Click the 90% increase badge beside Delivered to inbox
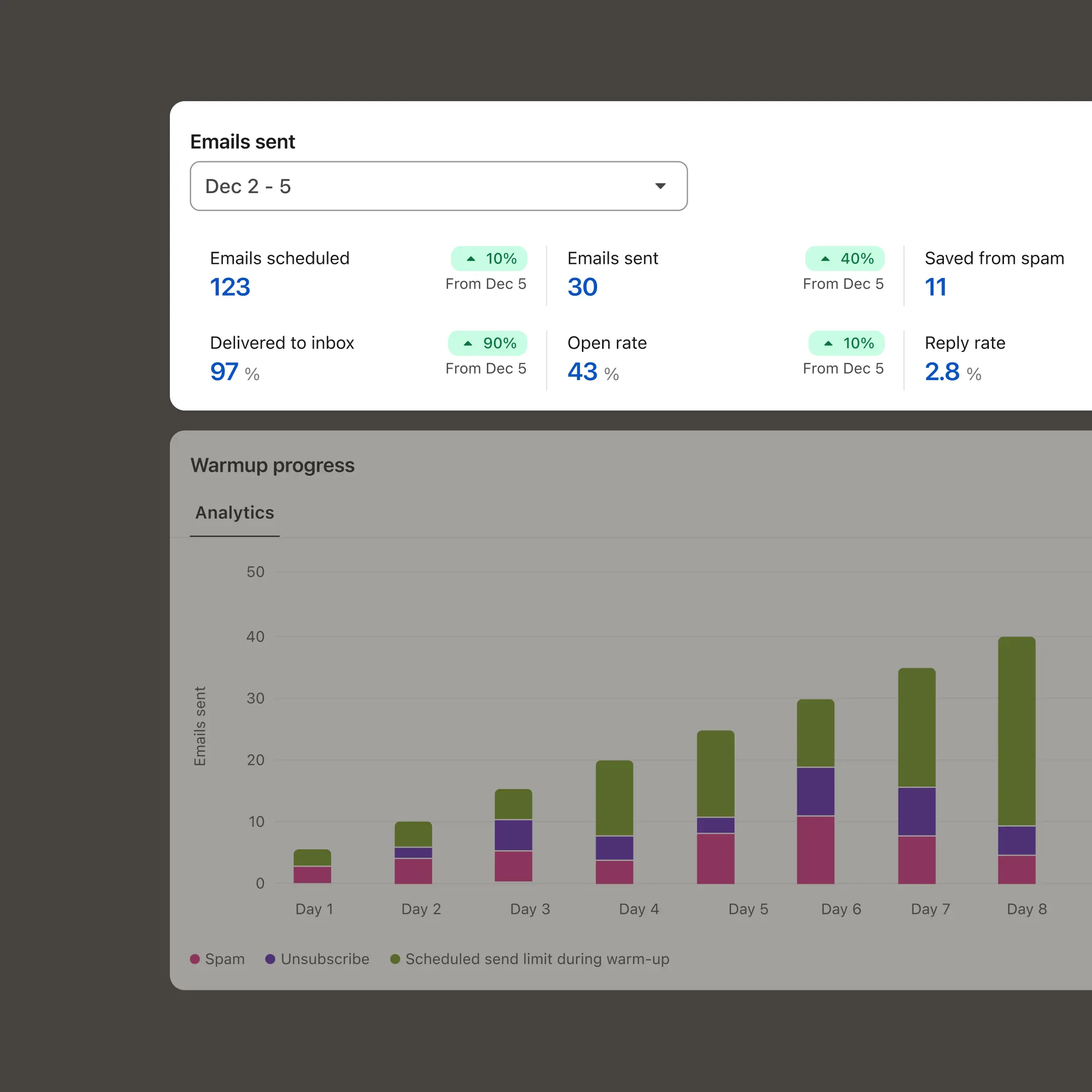The height and width of the screenshot is (1092, 1092). coord(487,343)
